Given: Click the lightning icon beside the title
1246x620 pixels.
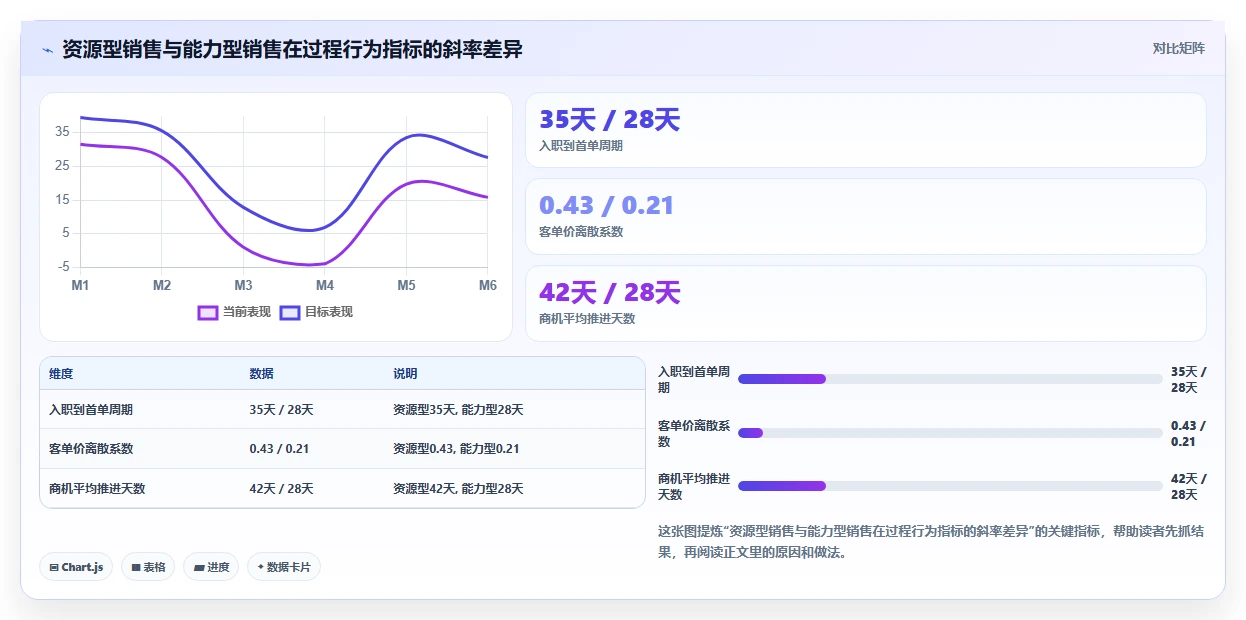Looking at the screenshot, I should pyautogui.click(x=47, y=50).
